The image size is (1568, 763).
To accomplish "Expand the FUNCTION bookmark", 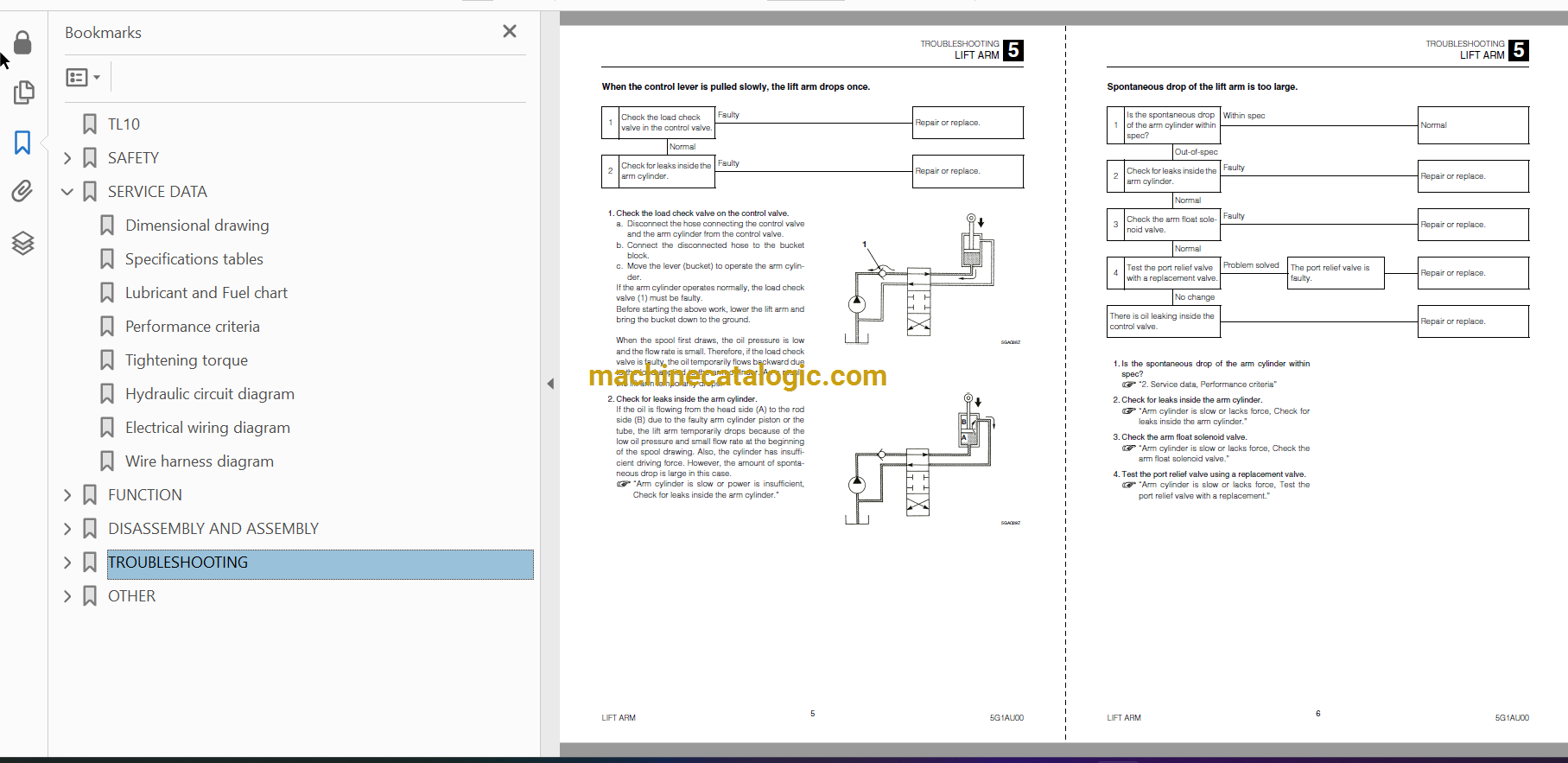I will [67, 495].
